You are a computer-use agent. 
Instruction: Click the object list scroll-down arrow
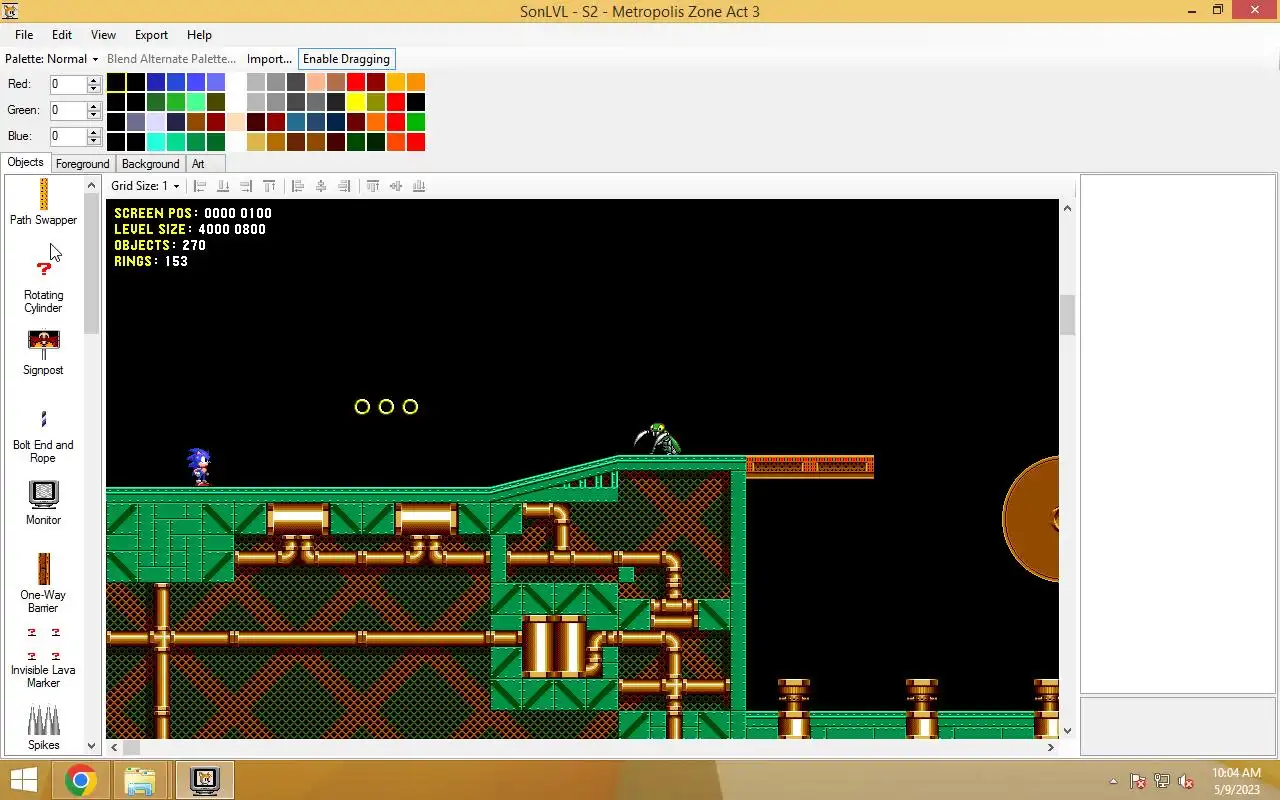[91, 745]
